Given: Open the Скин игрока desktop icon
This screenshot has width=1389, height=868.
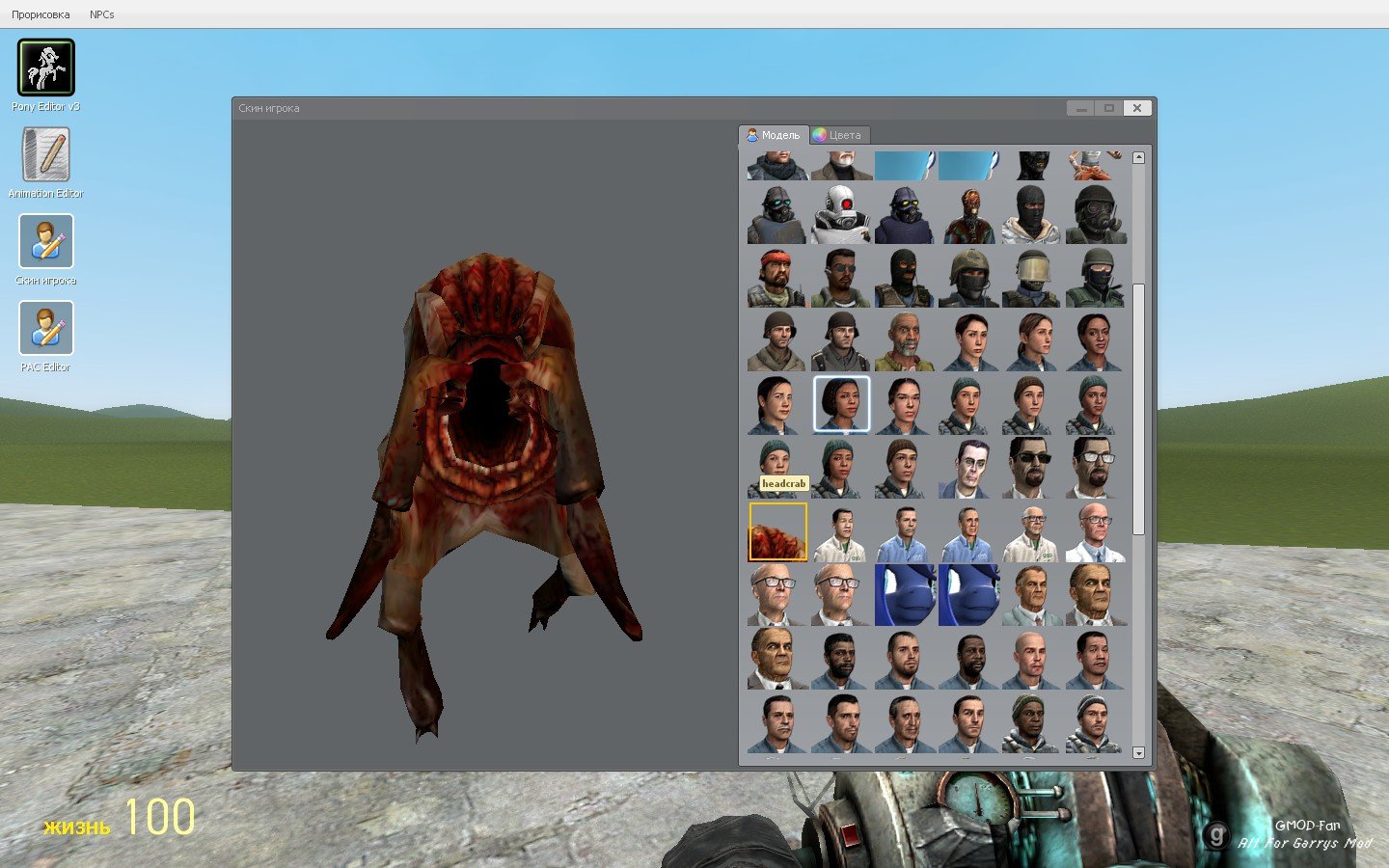Looking at the screenshot, I should point(45,241).
